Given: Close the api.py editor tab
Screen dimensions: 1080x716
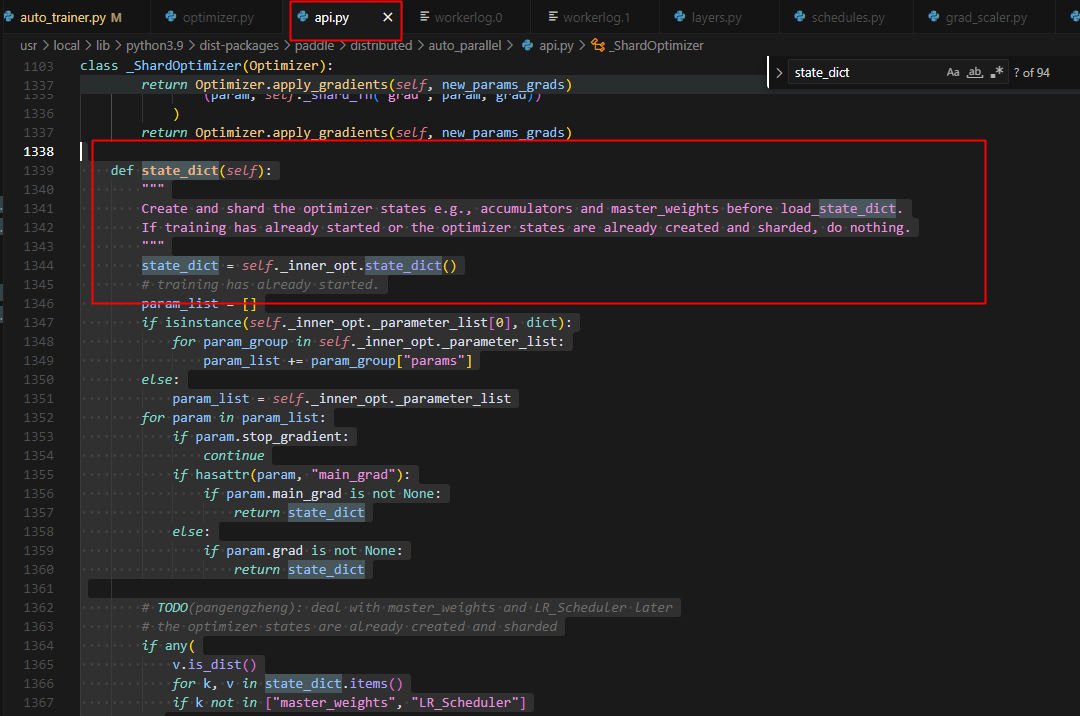Looking at the screenshot, I should click(388, 18).
